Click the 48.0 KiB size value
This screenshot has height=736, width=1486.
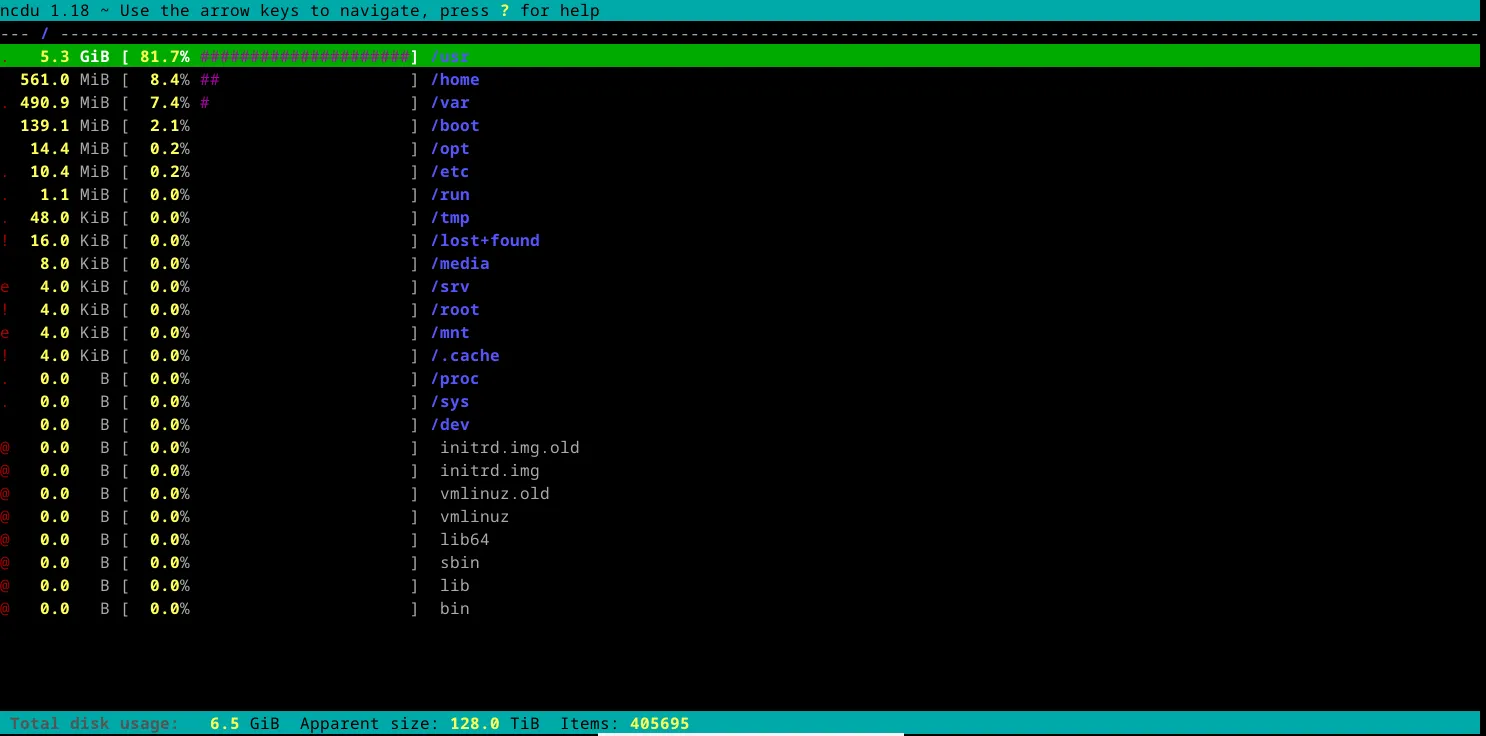pos(70,218)
